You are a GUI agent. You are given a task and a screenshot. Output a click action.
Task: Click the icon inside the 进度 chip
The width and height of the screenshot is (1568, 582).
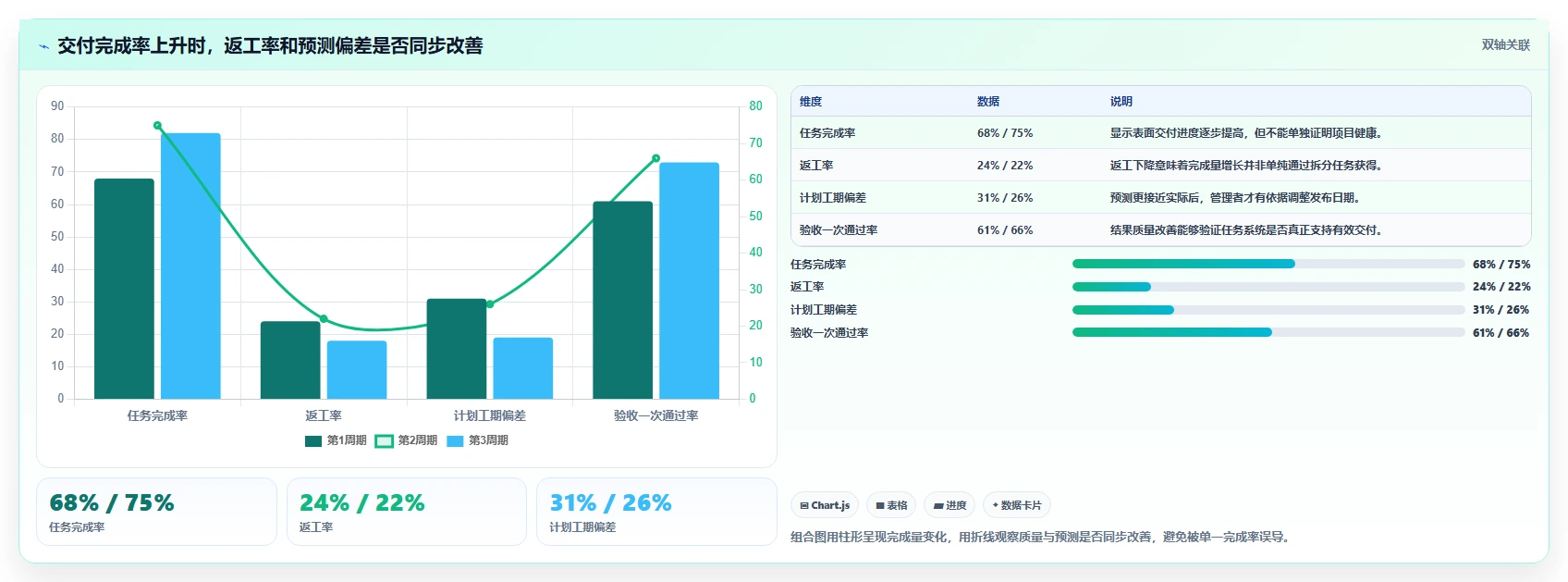pyautogui.click(x=938, y=505)
